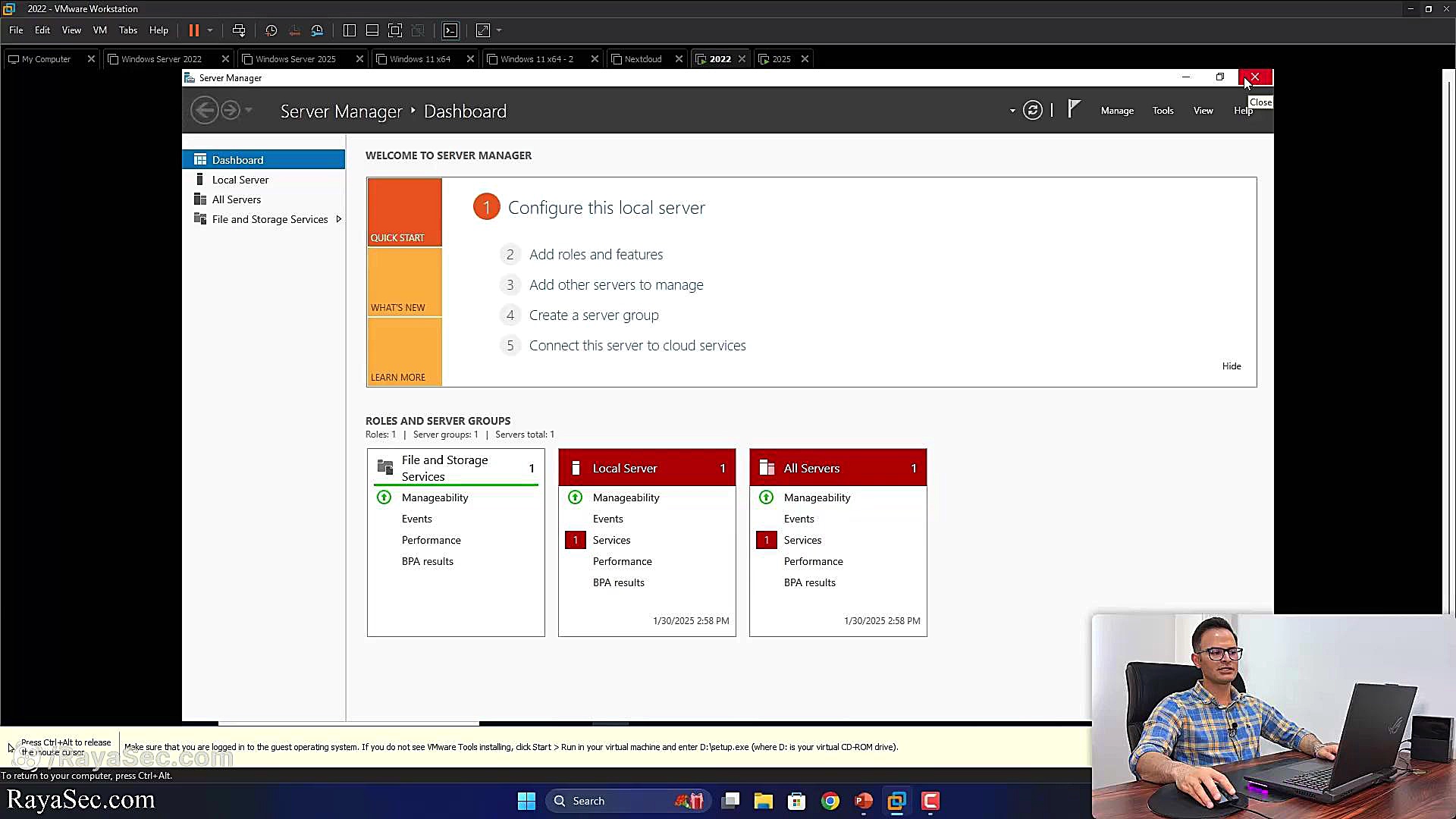This screenshot has width=1456, height=819.
Task: Open the File and Storage Services tile header
Action: pos(456,469)
